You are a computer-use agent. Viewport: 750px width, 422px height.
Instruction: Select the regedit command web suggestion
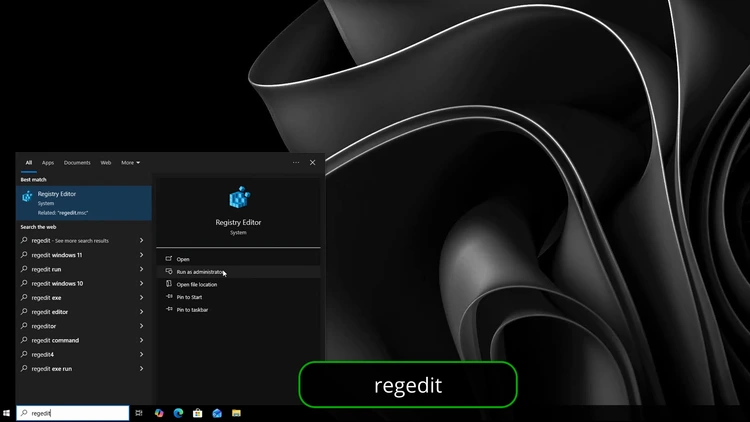84,340
